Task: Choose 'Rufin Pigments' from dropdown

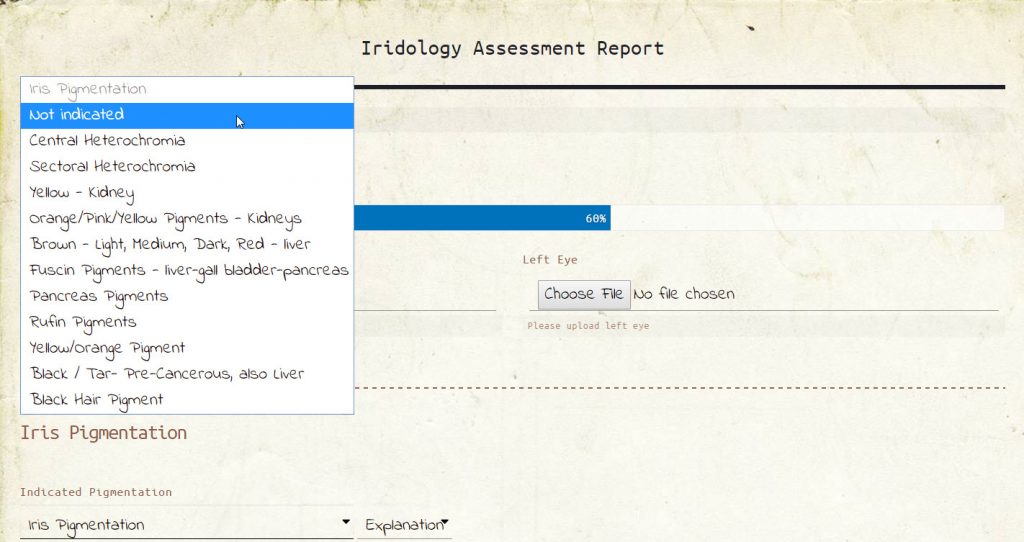Action: tap(187, 322)
